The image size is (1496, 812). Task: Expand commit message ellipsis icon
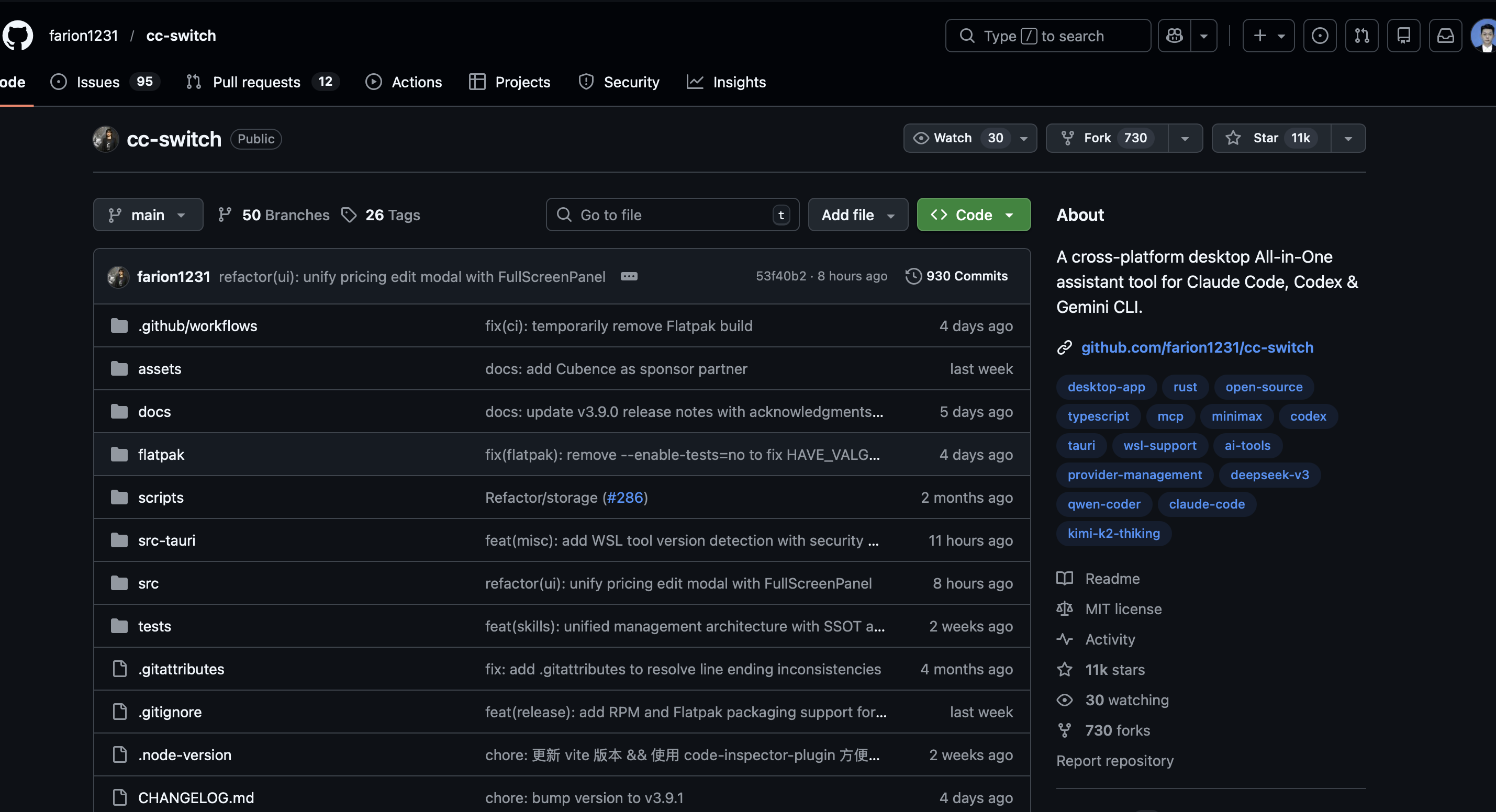click(629, 276)
